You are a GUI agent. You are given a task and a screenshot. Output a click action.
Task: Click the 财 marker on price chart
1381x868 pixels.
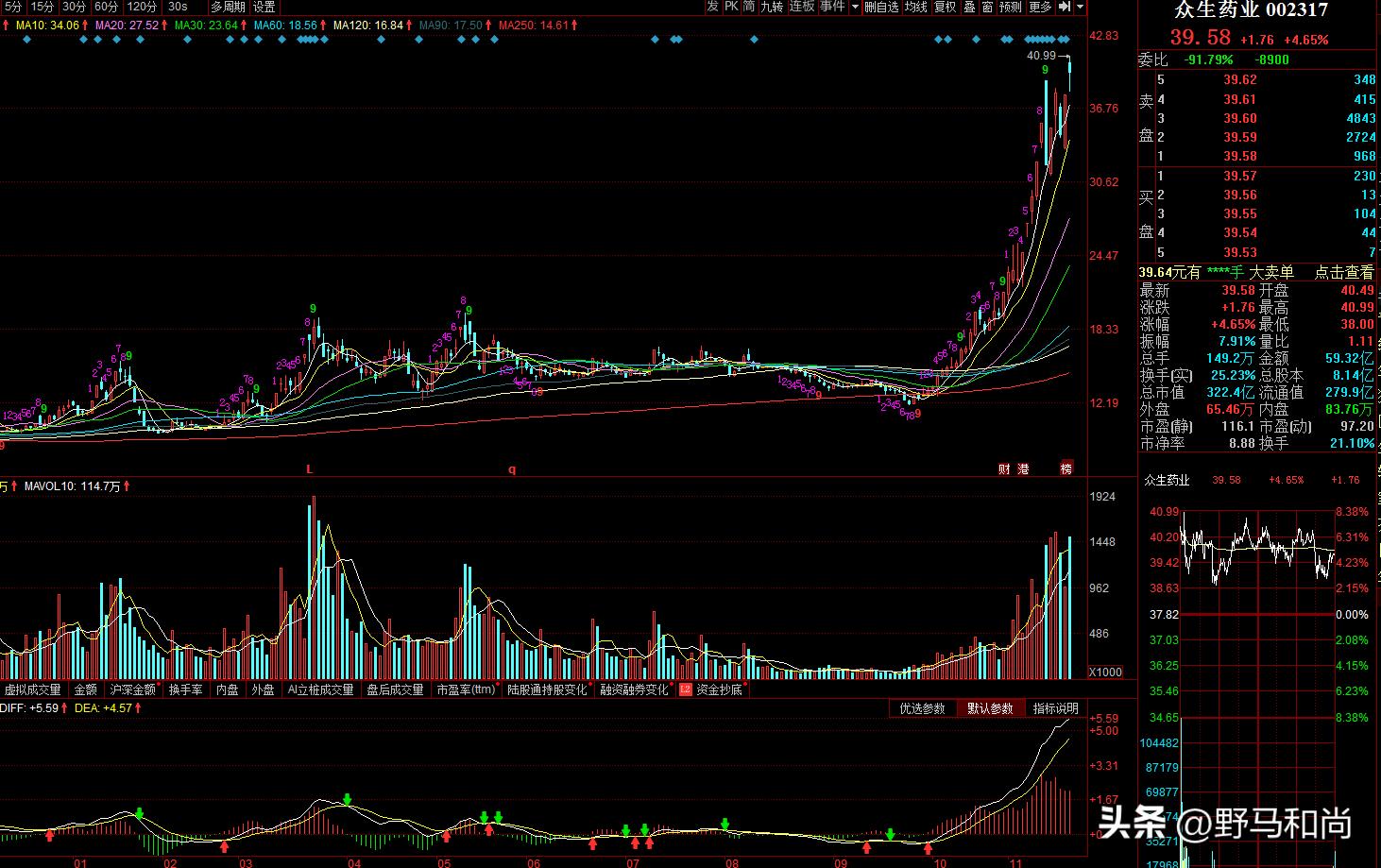click(x=1004, y=468)
